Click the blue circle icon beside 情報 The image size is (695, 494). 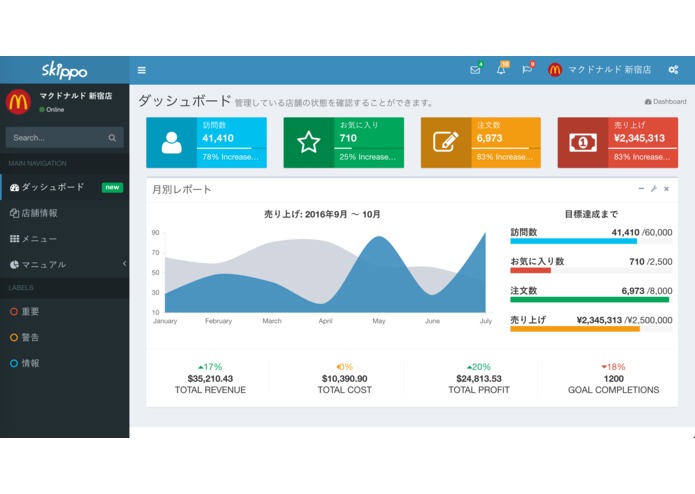(x=14, y=363)
